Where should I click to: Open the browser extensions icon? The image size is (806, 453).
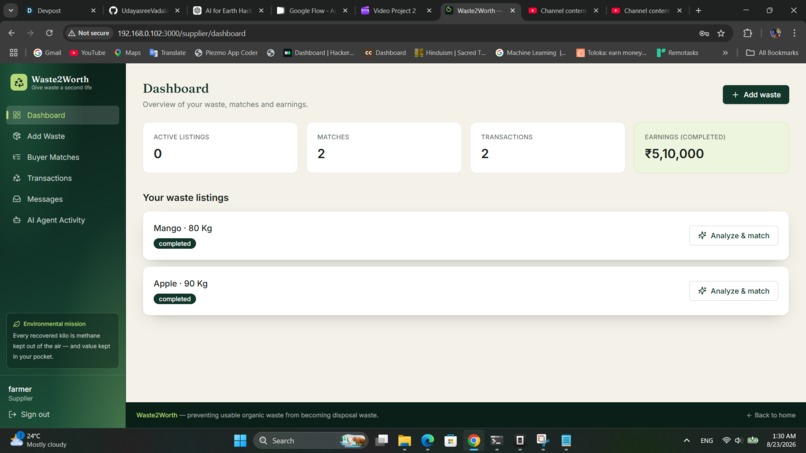(x=747, y=33)
